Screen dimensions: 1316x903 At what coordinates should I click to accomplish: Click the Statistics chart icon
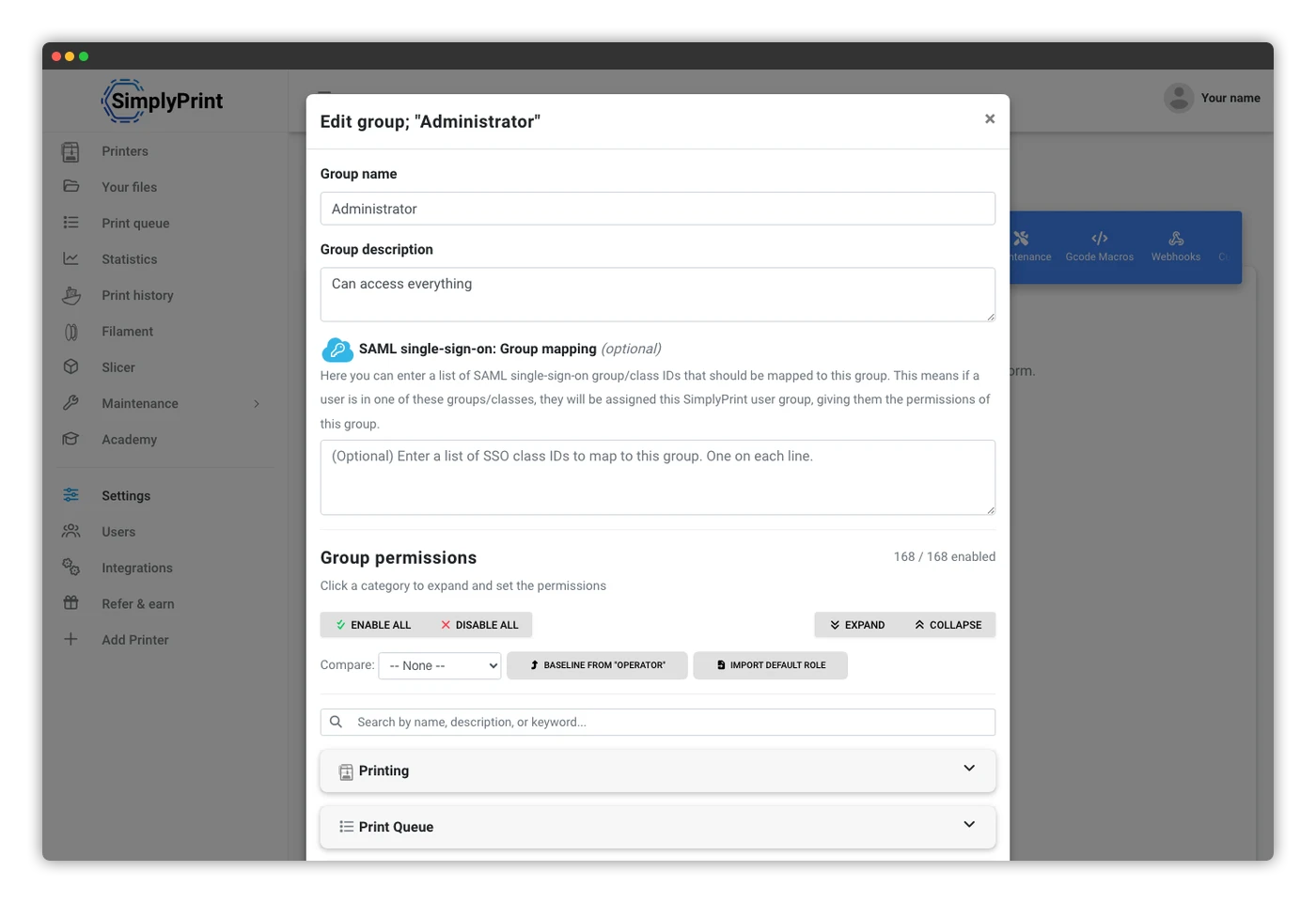coord(70,258)
